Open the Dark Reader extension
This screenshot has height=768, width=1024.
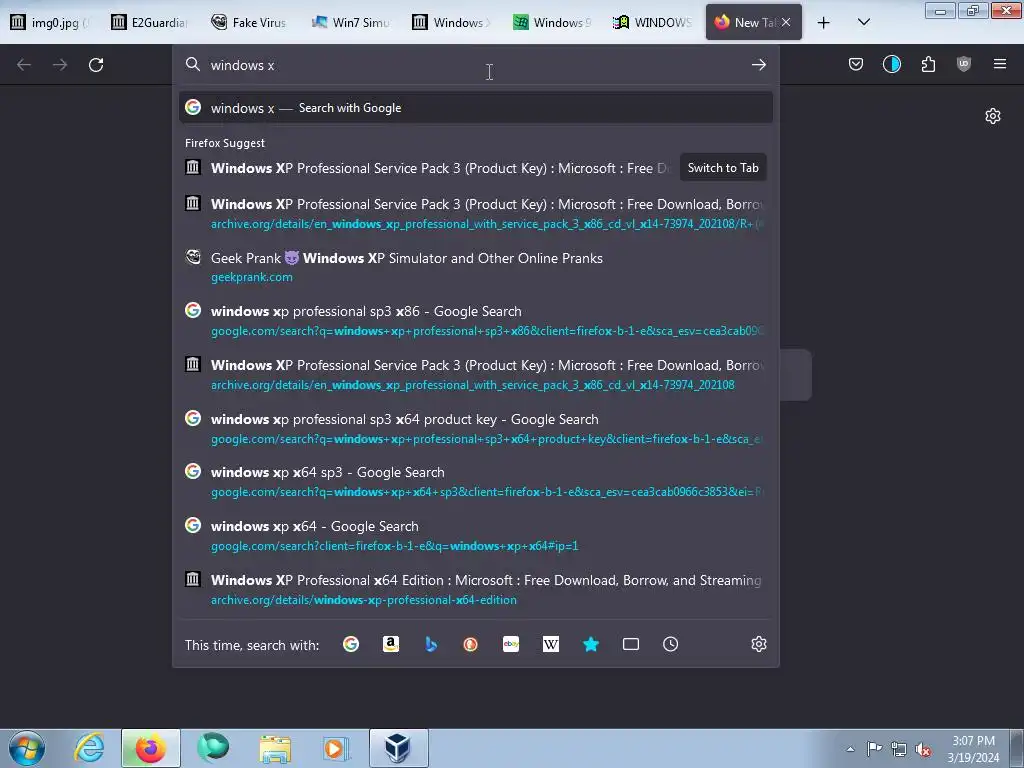[891, 64]
